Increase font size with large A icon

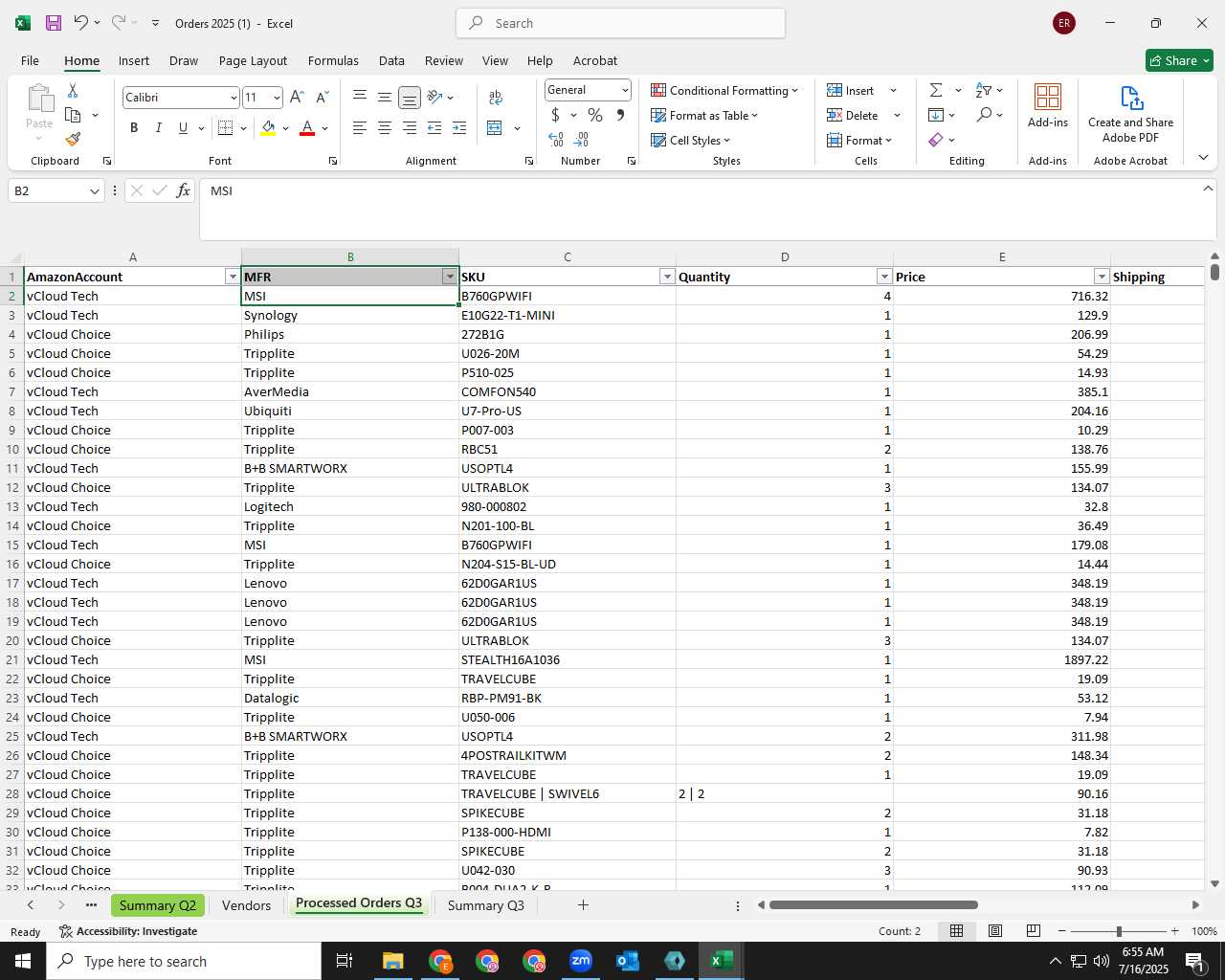pos(297,97)
